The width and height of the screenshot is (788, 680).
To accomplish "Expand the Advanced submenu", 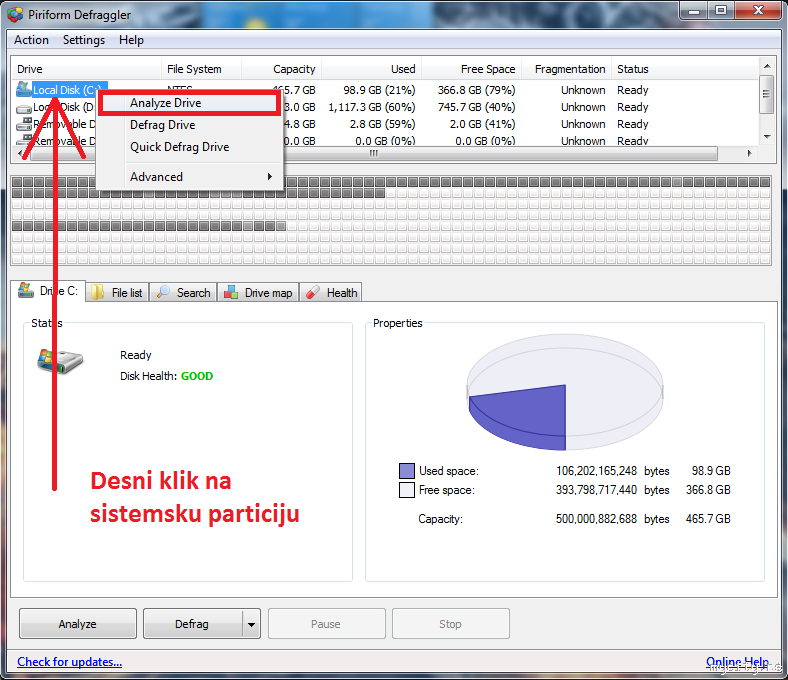I will (x=189, y=177).
